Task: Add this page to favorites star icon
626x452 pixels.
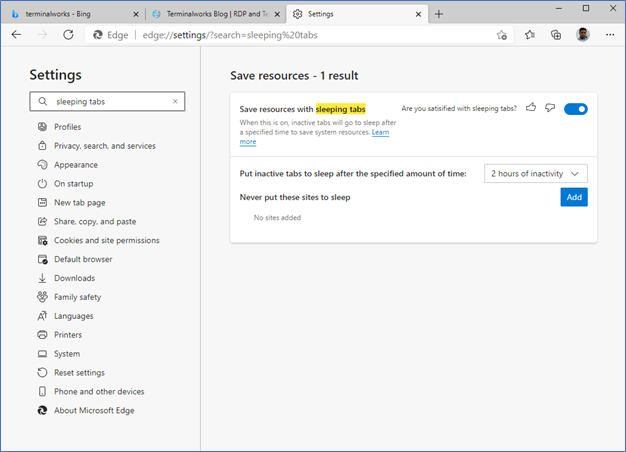Action: pyautogui.click(x=502, y=35)
